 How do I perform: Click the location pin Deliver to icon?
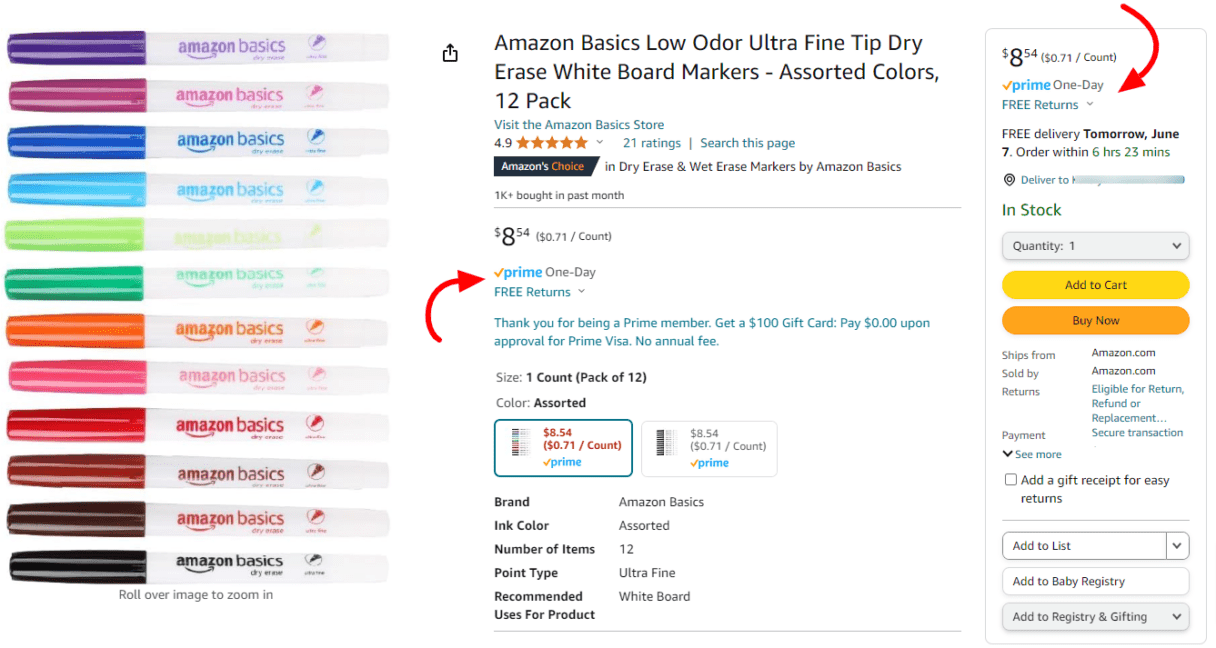point(1009,180)
